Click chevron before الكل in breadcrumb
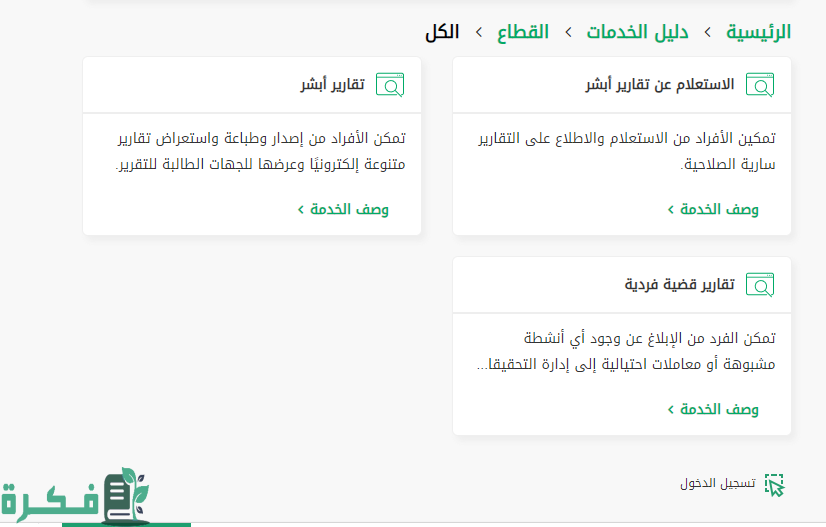Screen dimensions: 826x527 click(479, 33)
